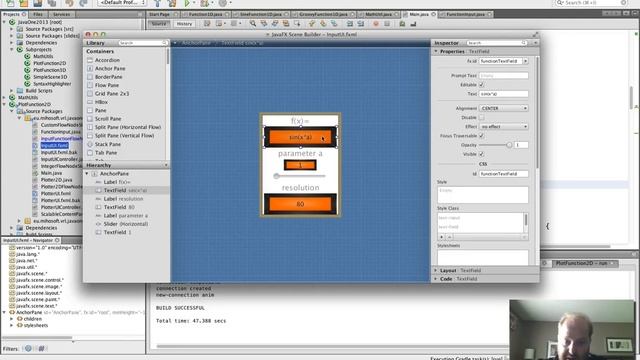Open the Start Page editor tab
The height and width of the screenshot is (360, 640).
click(x=160, y=14)
